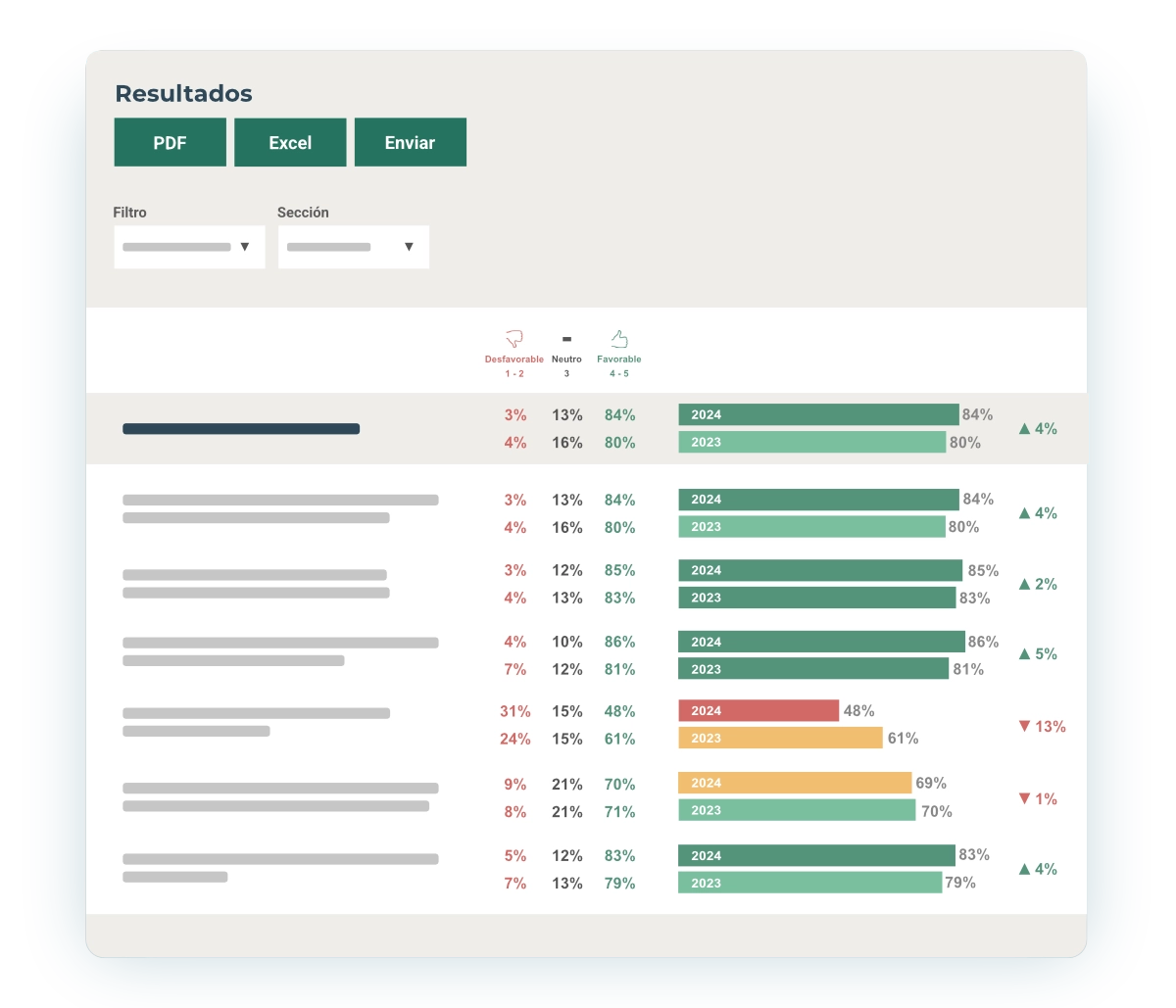
Task: Click the green up arrow 2% indicator
Action: [1037, 584]
